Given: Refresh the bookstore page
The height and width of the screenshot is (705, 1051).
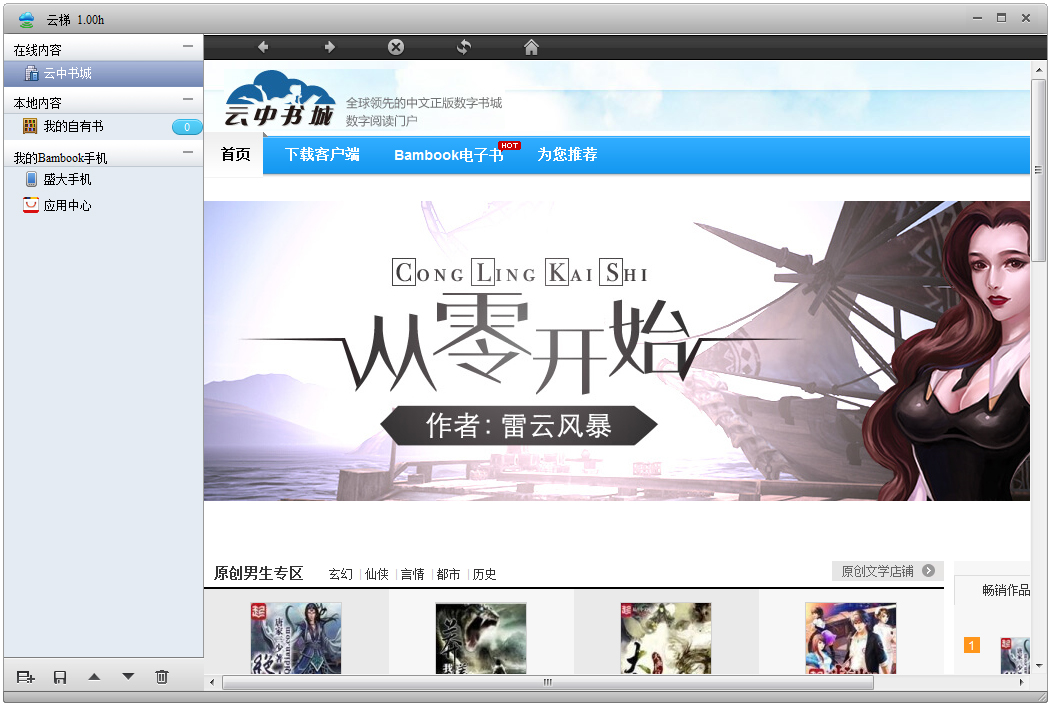Looking at the screenshot, I should tap(463, 46).
